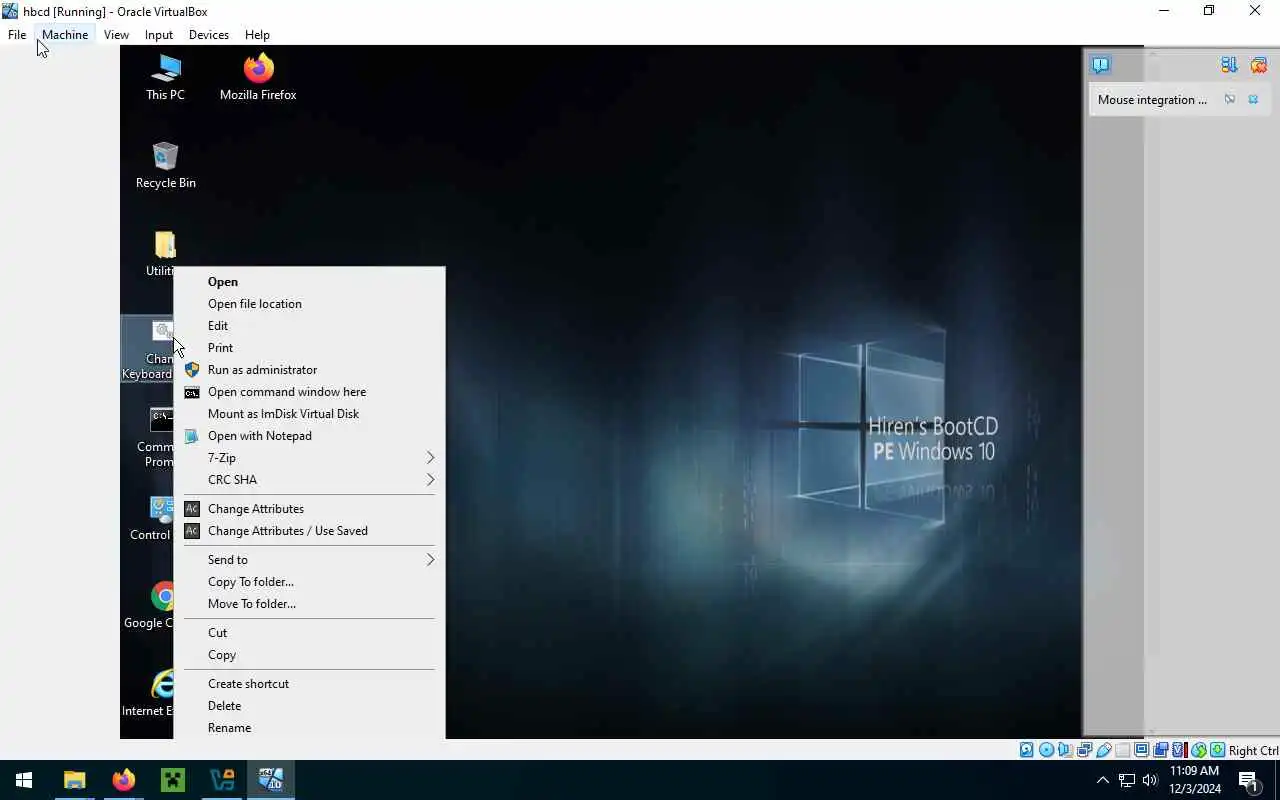Open the Windows Start menu
The height and width of the screenshot is (800, 1280).
(24, 780)
